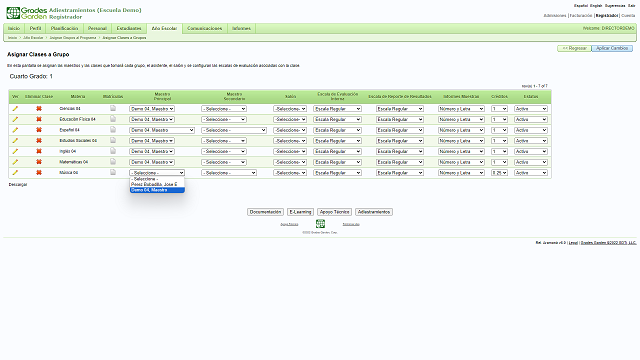Image resolution: width=640 pixels, height=360 pixels.
Task: Open the Cuenta link
Action: tap(628, 16)
